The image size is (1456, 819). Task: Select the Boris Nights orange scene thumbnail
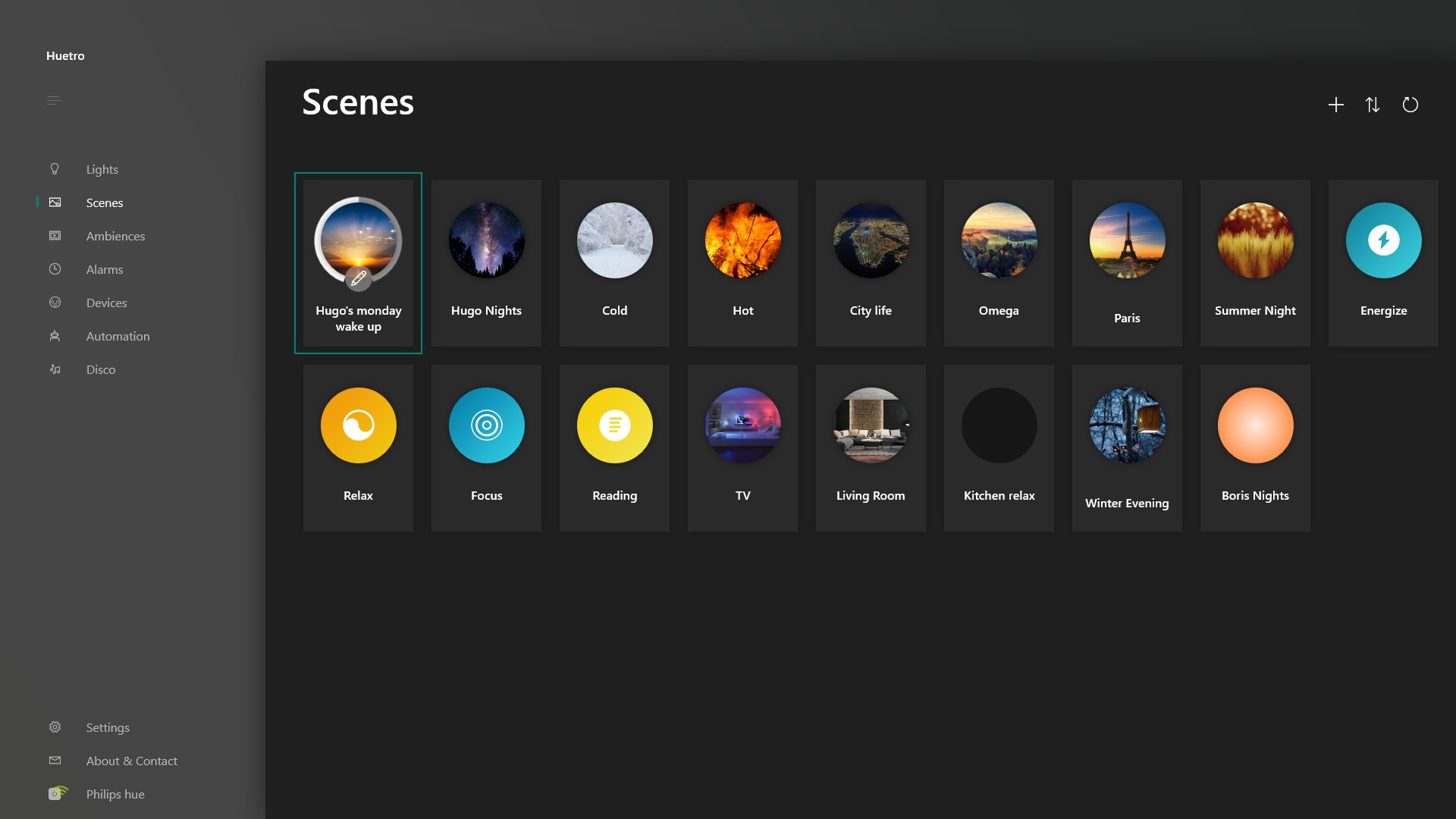click(1255, 425)
